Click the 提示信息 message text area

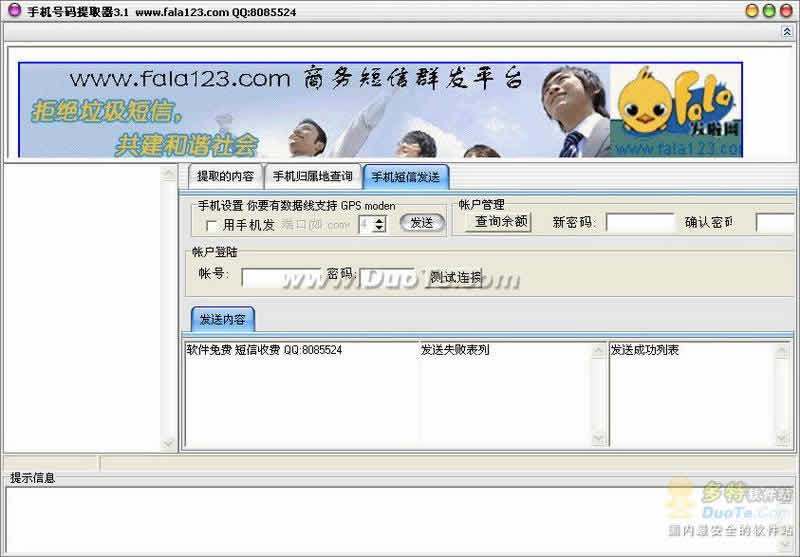pyautogui.click(x=398, y=519)
